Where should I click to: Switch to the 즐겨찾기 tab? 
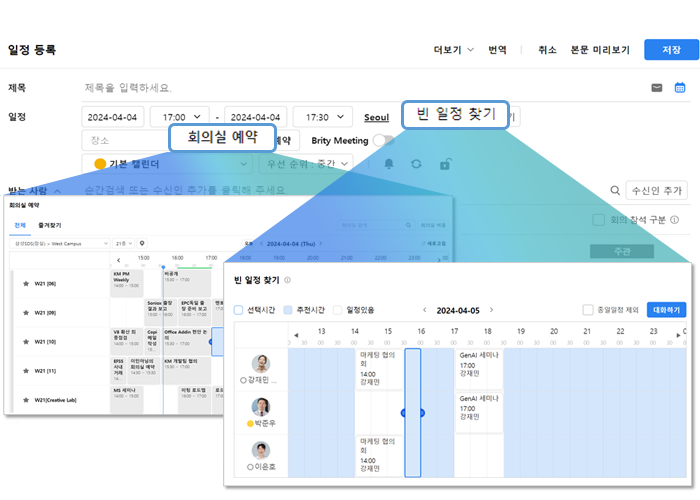[x=50, y=225]
